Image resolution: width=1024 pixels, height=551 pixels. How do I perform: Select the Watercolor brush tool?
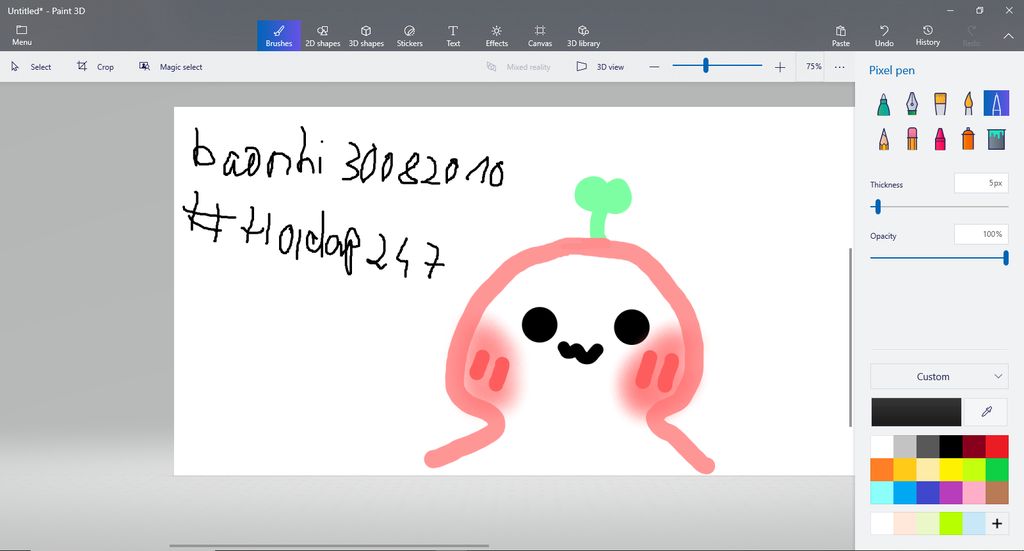(x=968, y=104)
